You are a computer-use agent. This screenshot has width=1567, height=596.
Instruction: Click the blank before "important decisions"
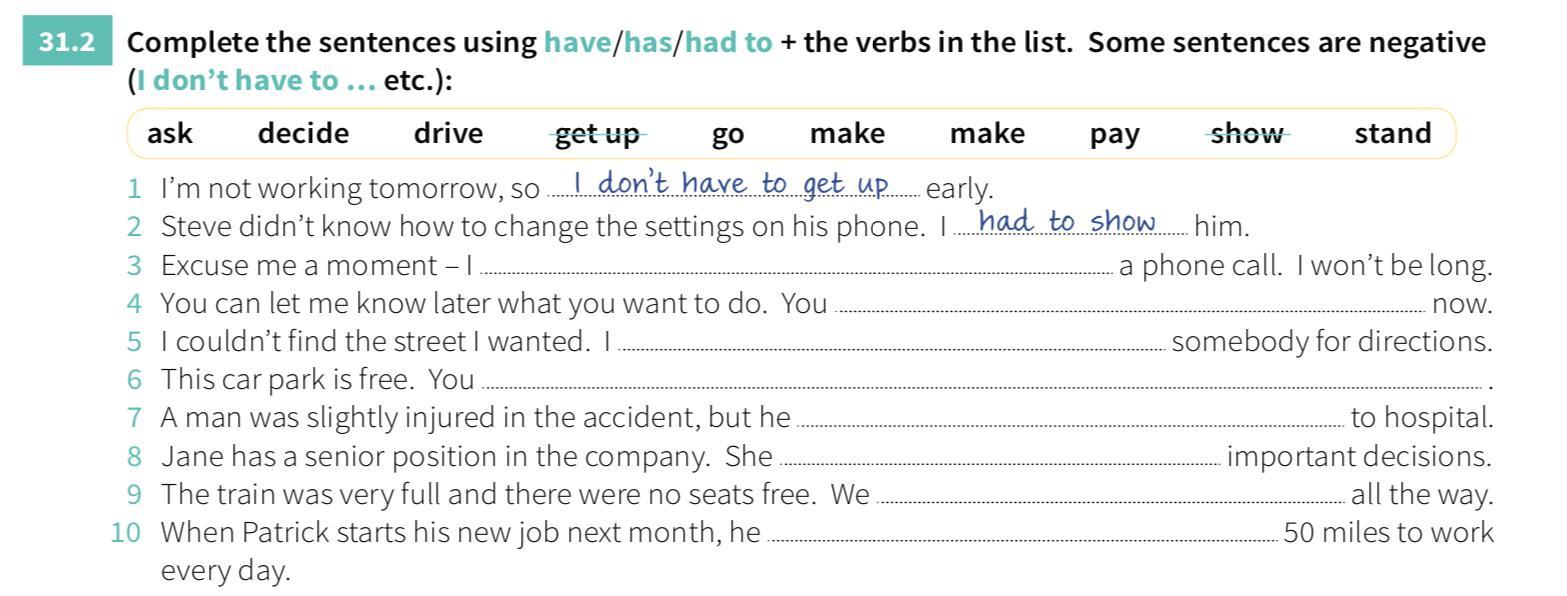pyautogui.click(x=998, y=458)
